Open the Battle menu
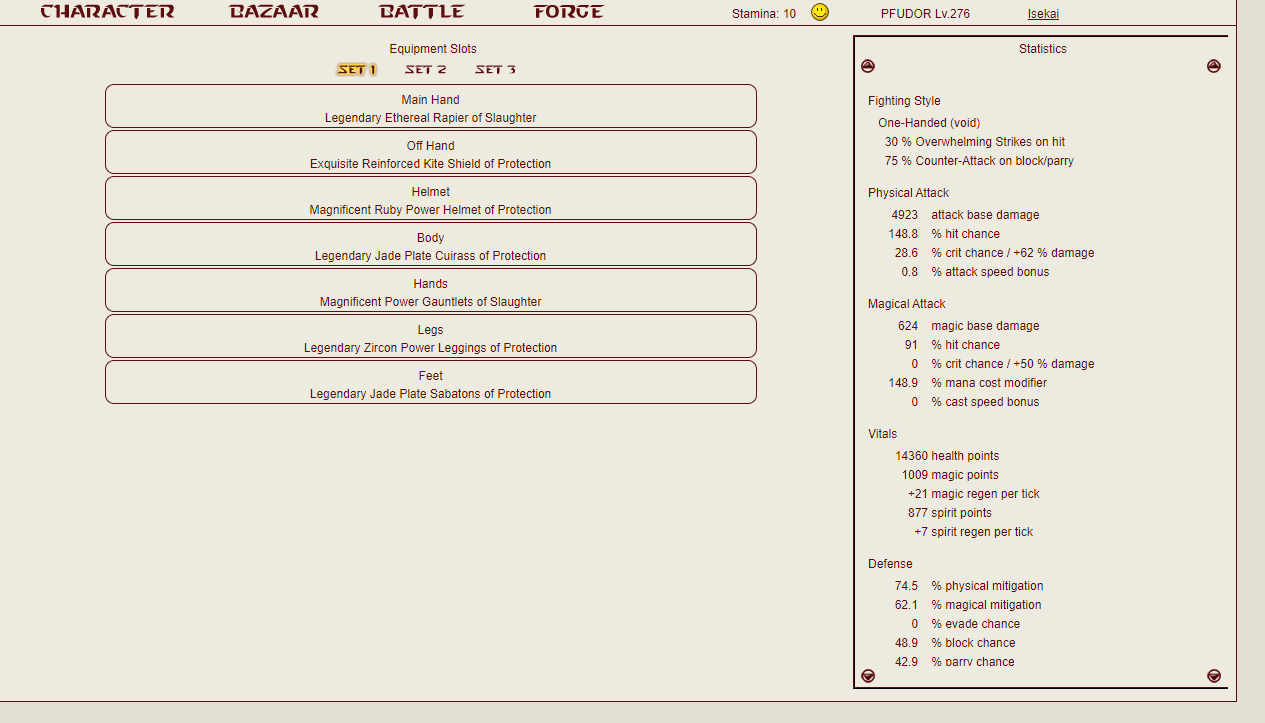 (x=422, y=12)
